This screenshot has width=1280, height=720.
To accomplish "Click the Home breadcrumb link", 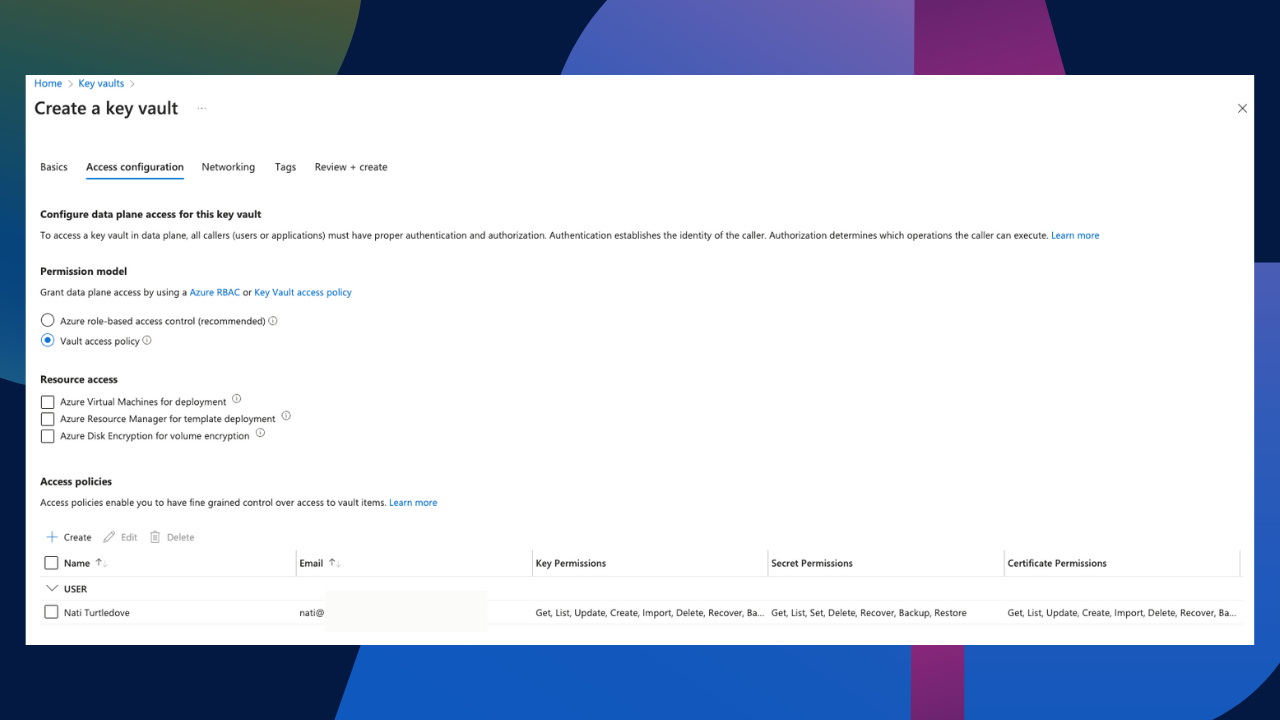I will (x=48, y=83).
